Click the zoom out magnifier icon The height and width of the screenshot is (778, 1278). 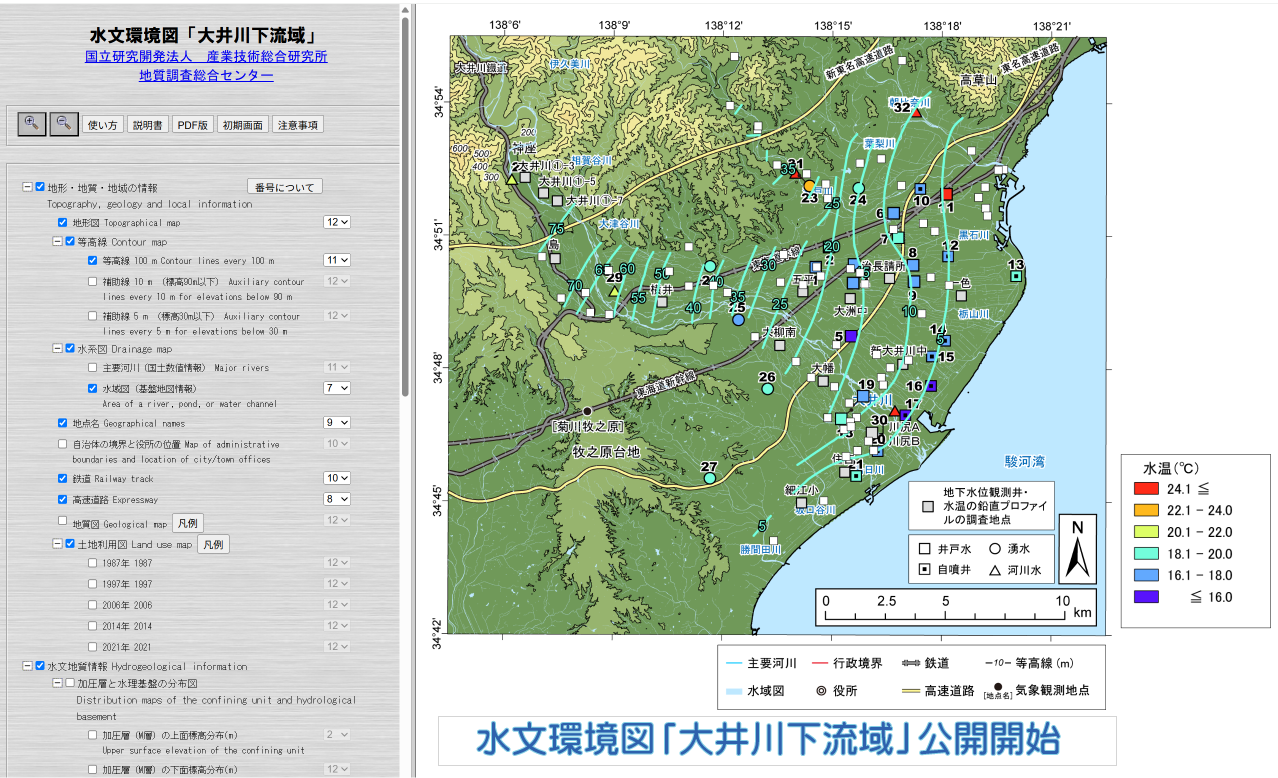point(63,124)
